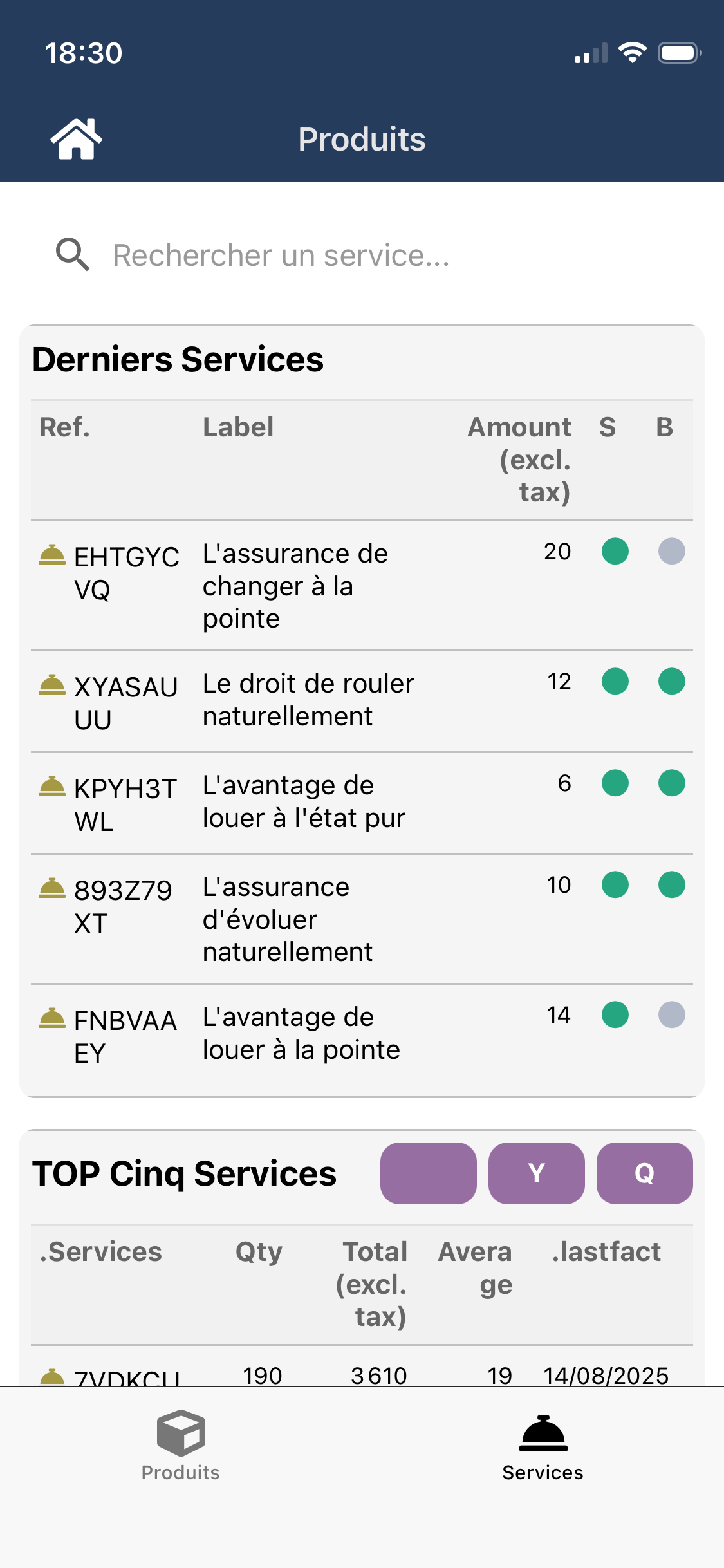The height and width of the screenshot is (1568, 724).
Task: Open the EHTGYCVQ service bell icon
Action: (52, 554)
